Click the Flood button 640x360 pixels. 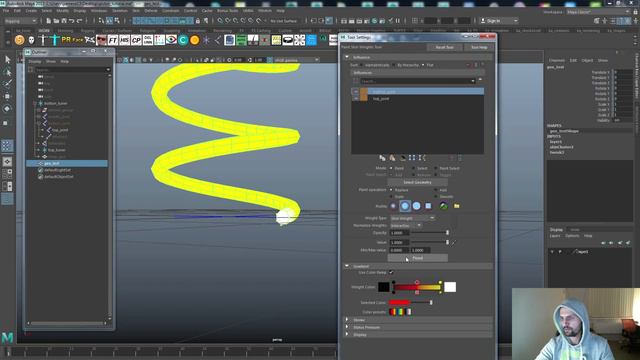tap(418, 258)
